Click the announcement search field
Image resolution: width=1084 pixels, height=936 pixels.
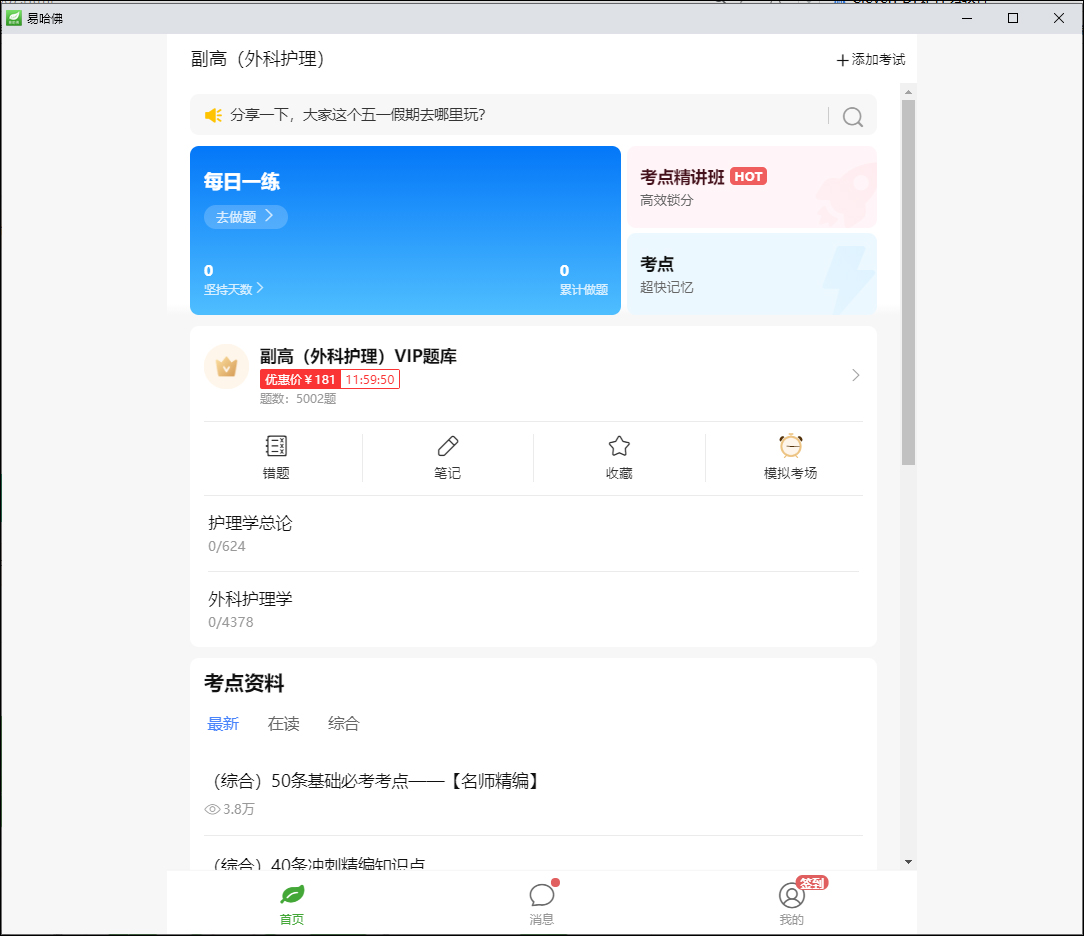coord(533,115)
